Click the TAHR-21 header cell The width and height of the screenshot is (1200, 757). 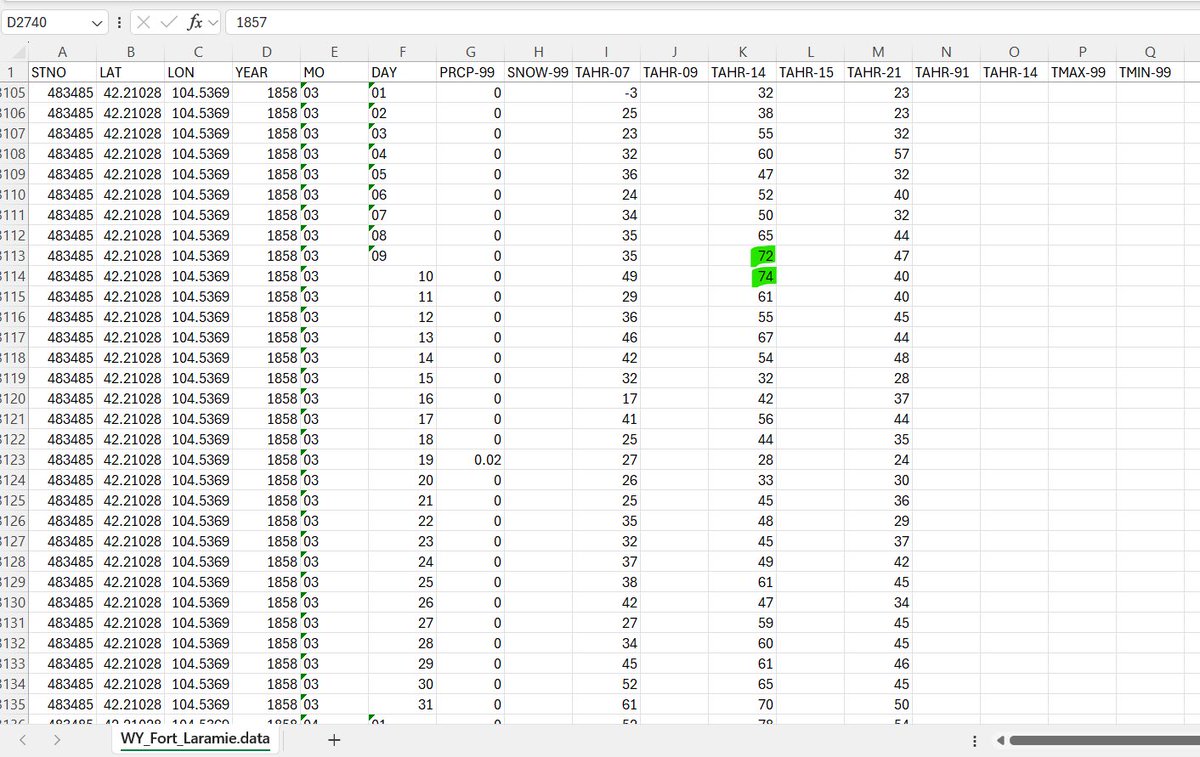[x=878, y=72]
